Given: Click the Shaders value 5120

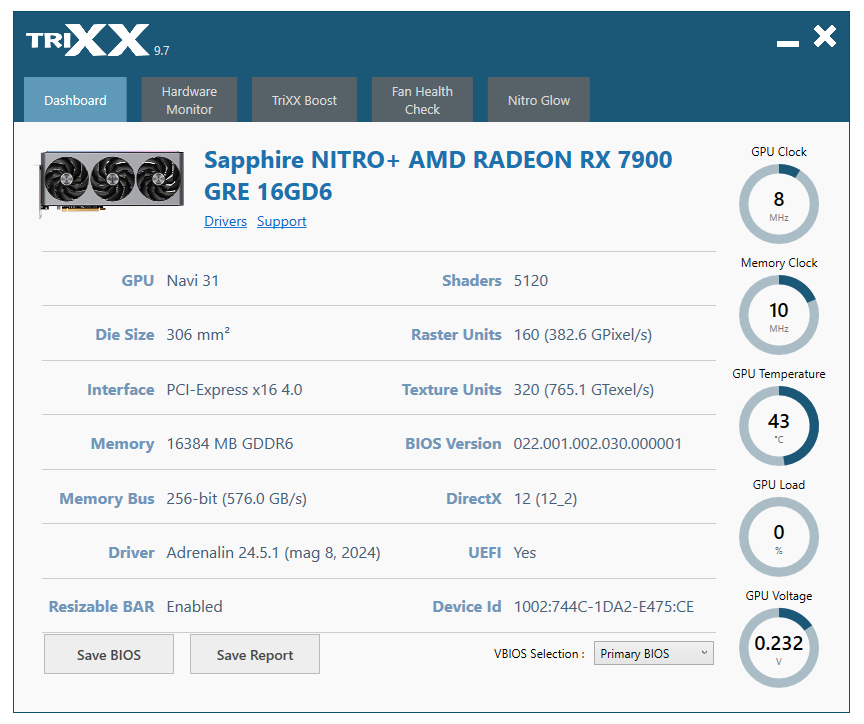Looking at the screenshot, I should click(x=531, y=280).
